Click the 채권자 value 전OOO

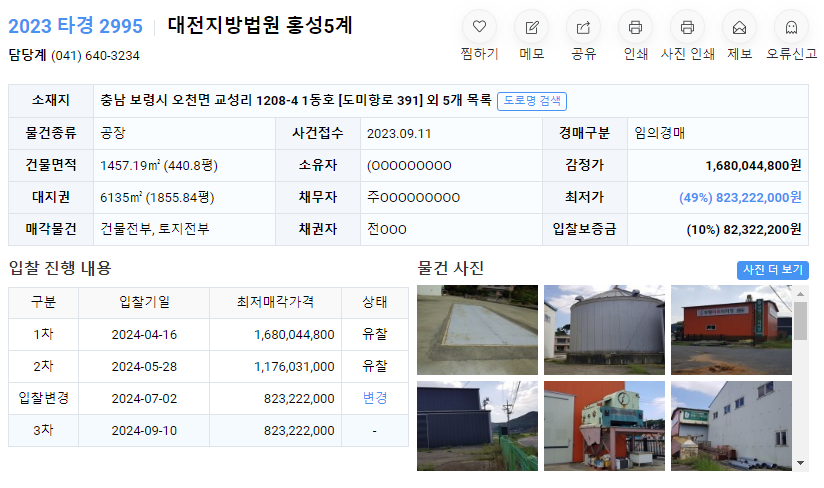(x=387, y=229)
